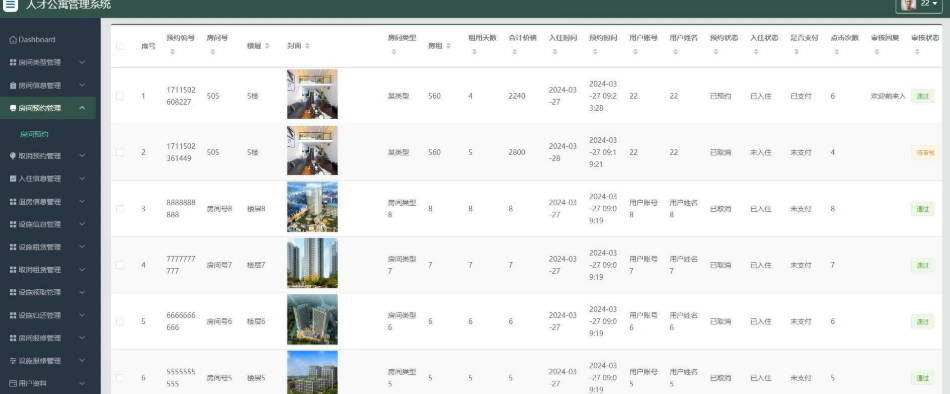The height and width of the screenshot is (394, 950).
Task: Sort by 租用天数 column sort icon
Action: pyautogui.click(x=474, y=52)
